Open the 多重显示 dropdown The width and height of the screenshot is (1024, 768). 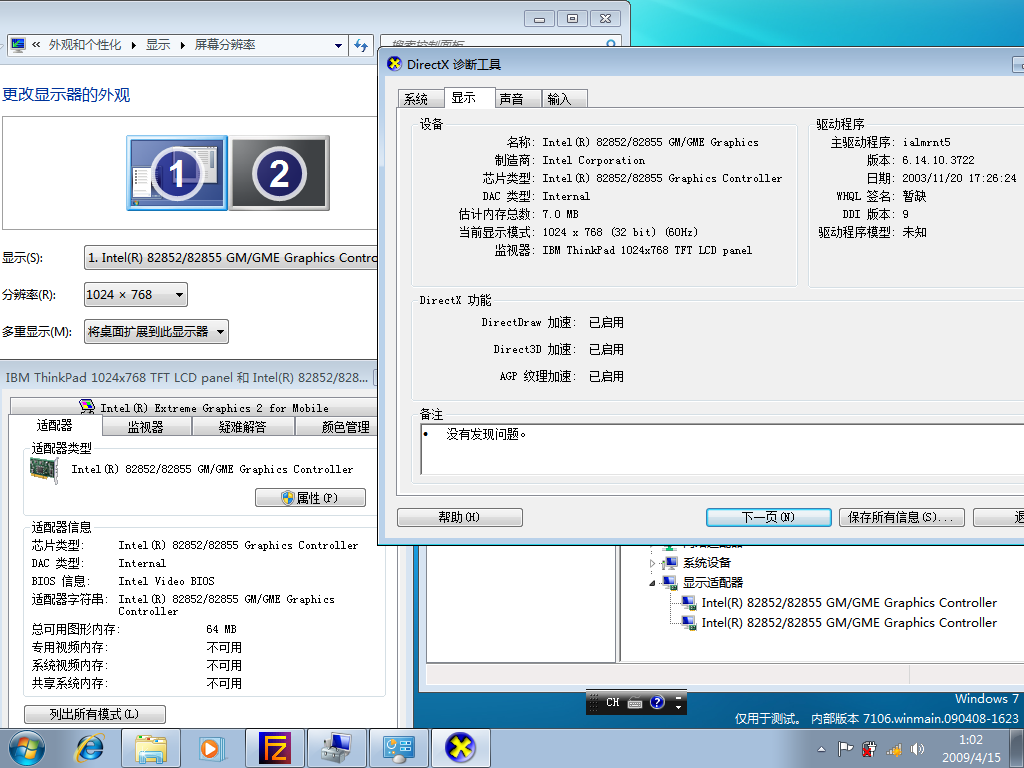click(156, 332)
